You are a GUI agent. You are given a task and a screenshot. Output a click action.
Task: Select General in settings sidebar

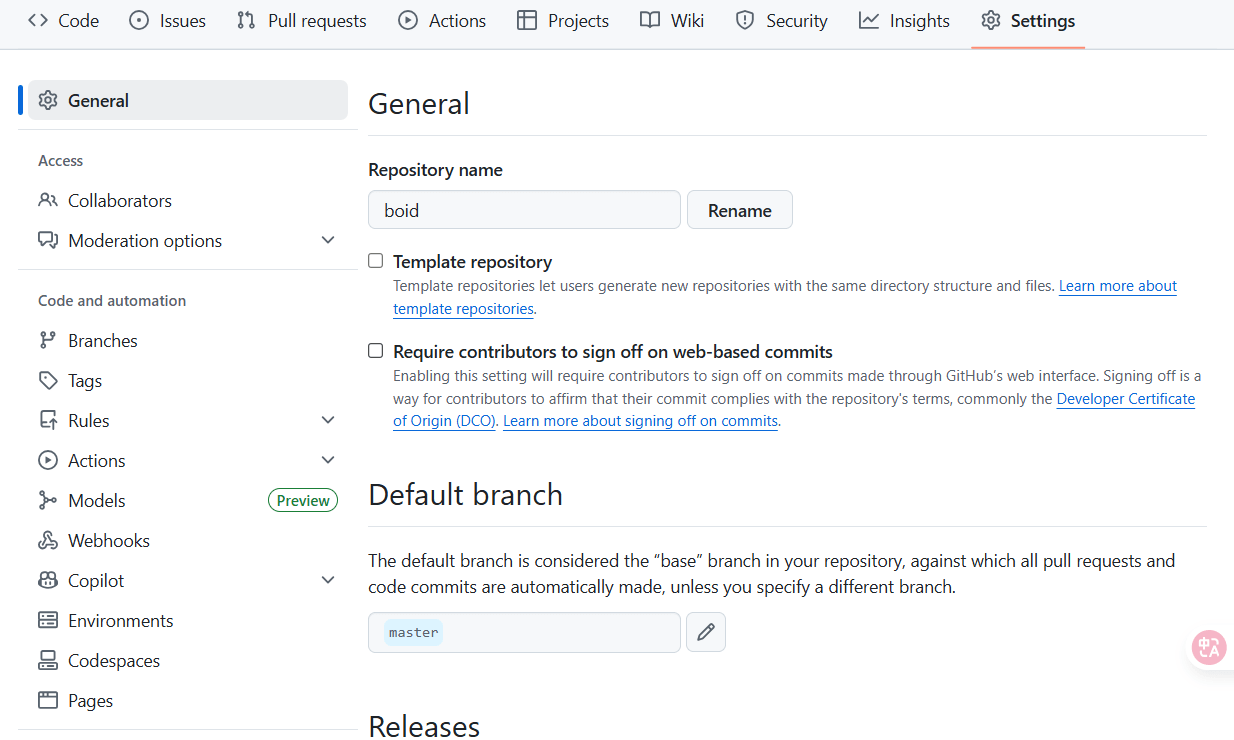click(x=188, y=100)
